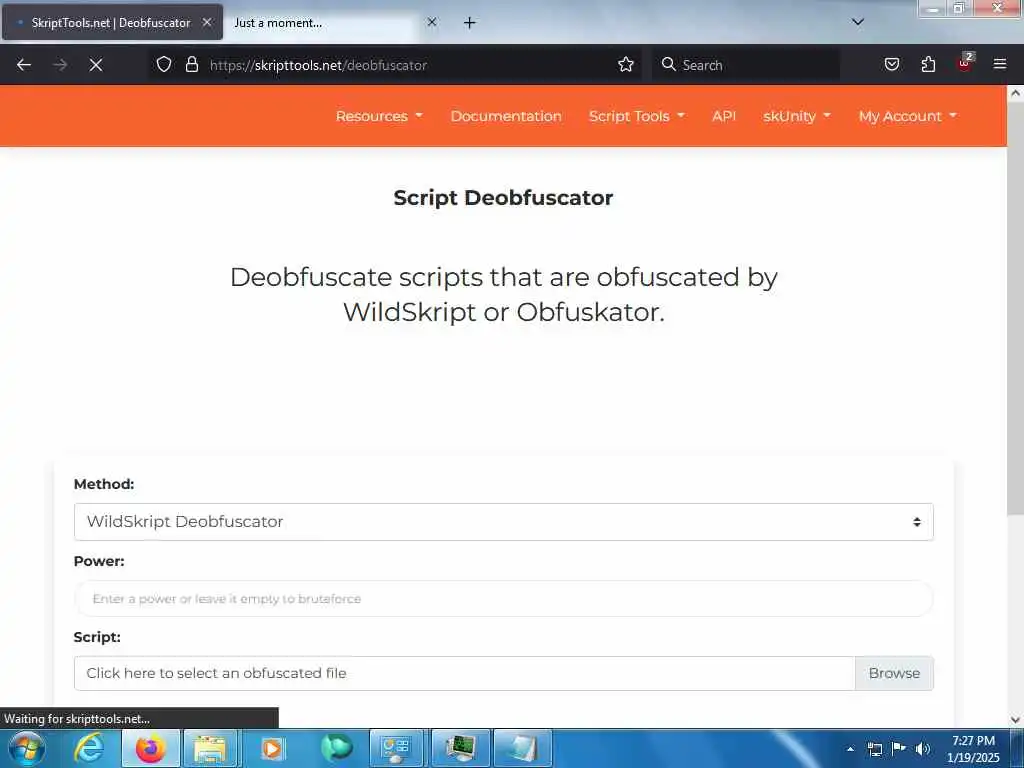This screenshot has width=1024, height=768.
Task: Open the notepad-like taskbar window icon
Action: point(522,748)
